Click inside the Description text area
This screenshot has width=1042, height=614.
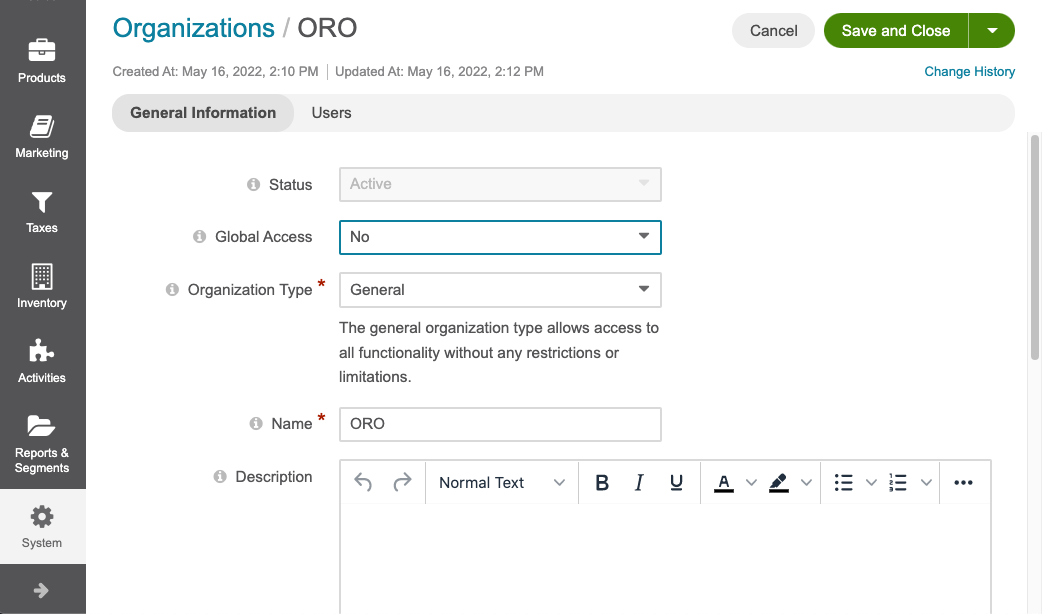coord(665,558)
